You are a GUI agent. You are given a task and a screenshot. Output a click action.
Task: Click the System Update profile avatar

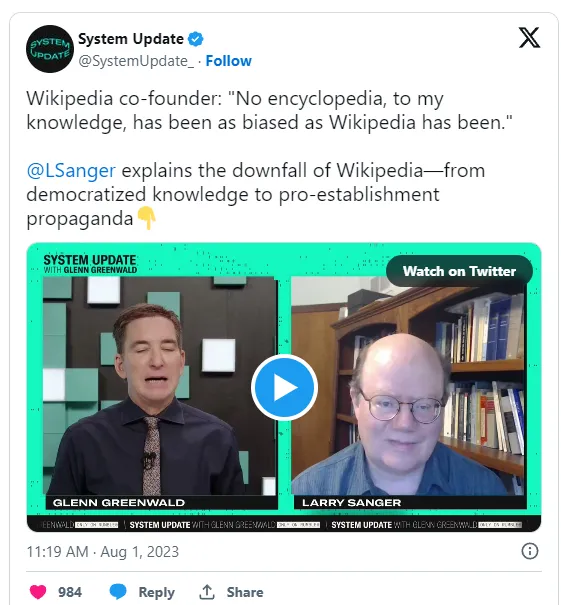(x=50, y=49)
